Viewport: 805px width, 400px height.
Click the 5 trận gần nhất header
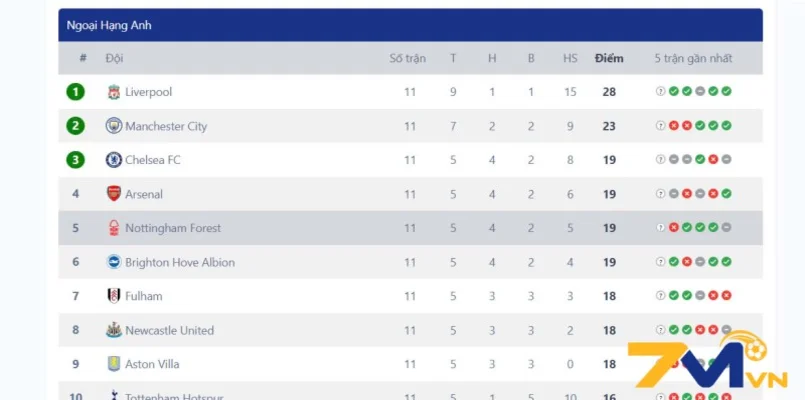(693, 58)
